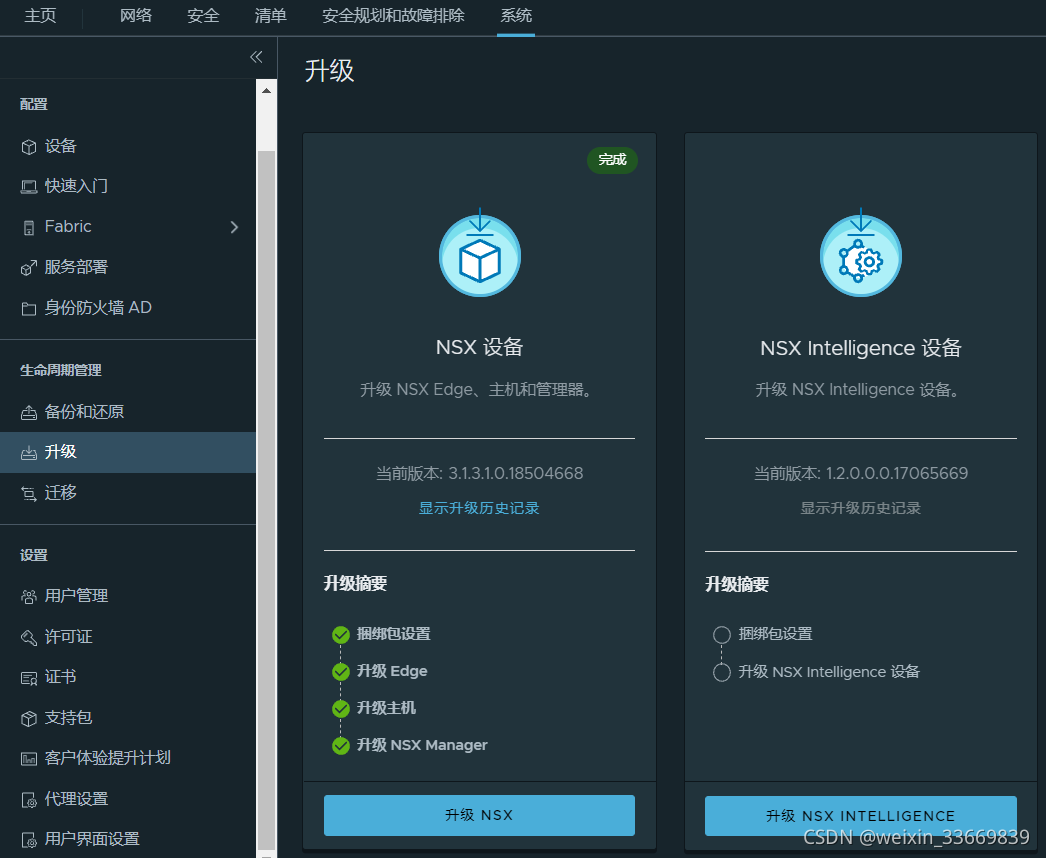Click green checkmark beside 升级主机
The width and height of the screenshot is (1046, 858).
[341, 709]
